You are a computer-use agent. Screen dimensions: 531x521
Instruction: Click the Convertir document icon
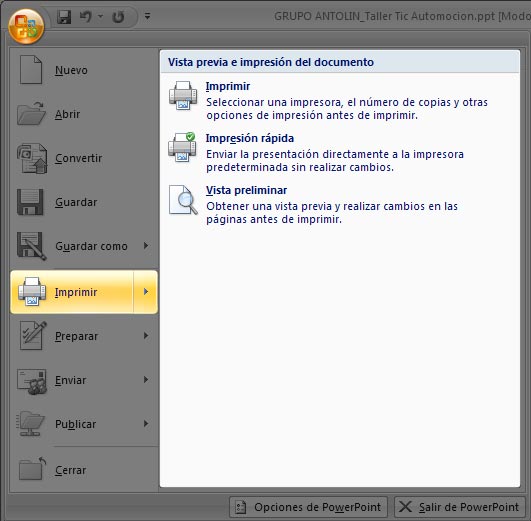32,158
